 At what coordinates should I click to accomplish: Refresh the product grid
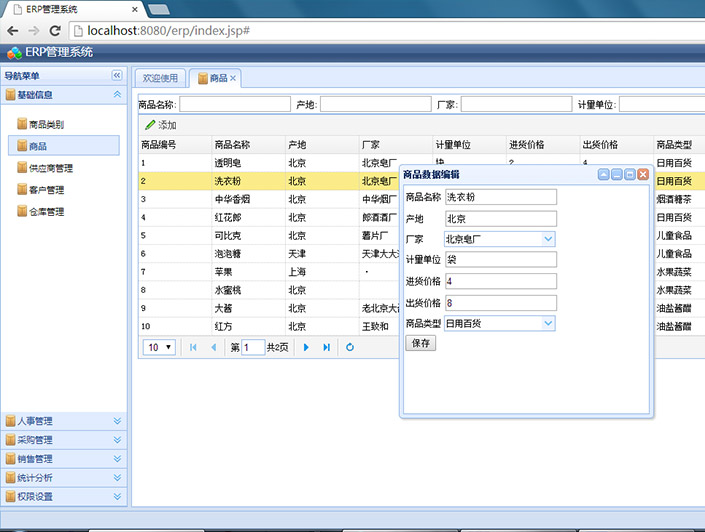pyautogui.click(x=350, y=347)
